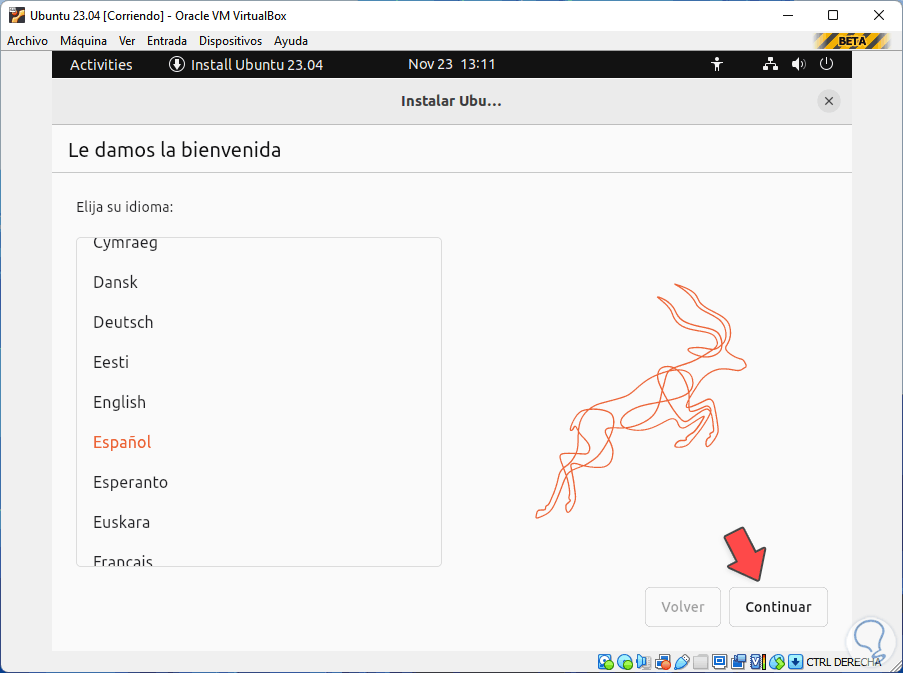This screenshot has width=903, height=673.
Task: Click the display status icon
Action: (720, 662)
